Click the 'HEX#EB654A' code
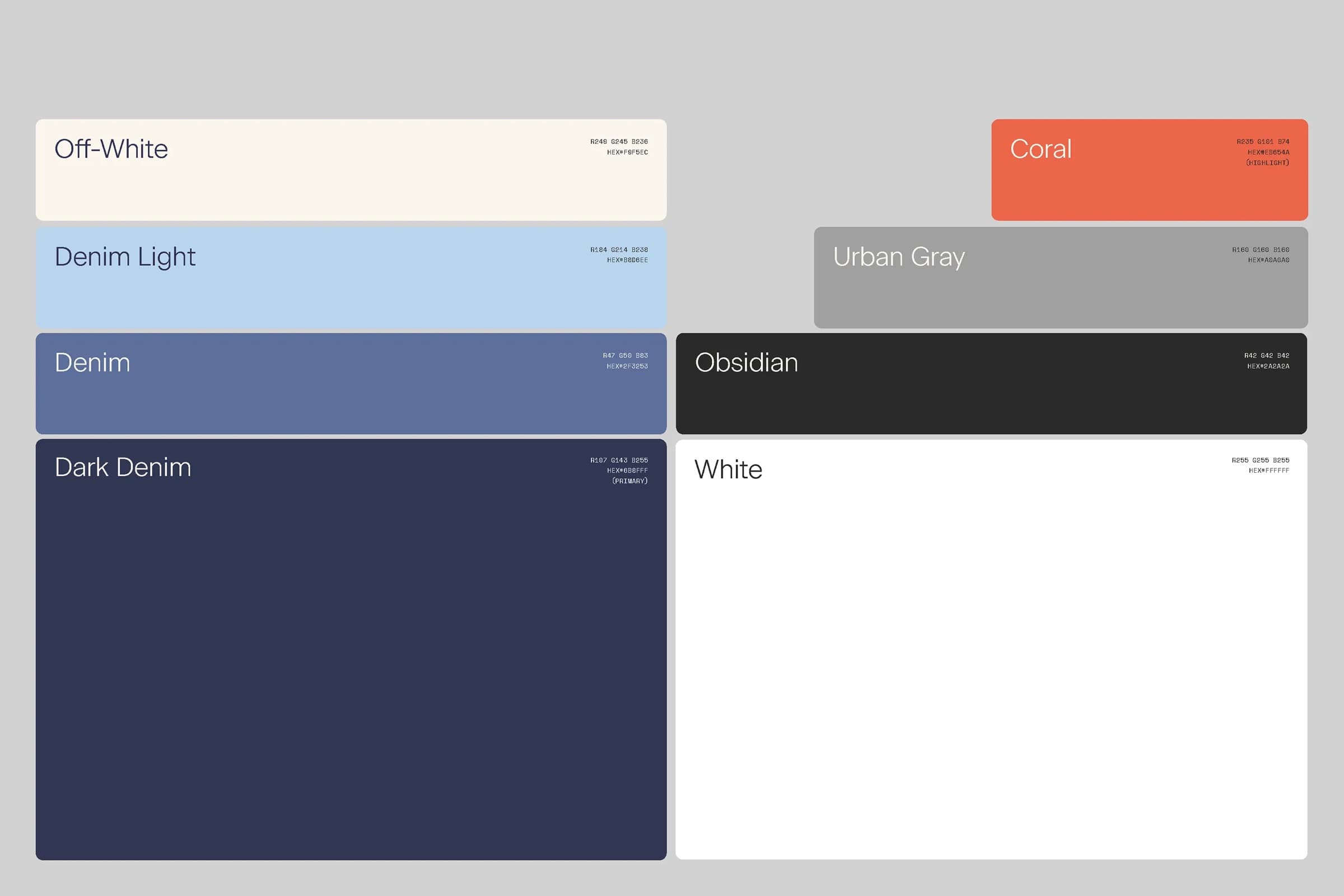 click(x=1268, y=152)
